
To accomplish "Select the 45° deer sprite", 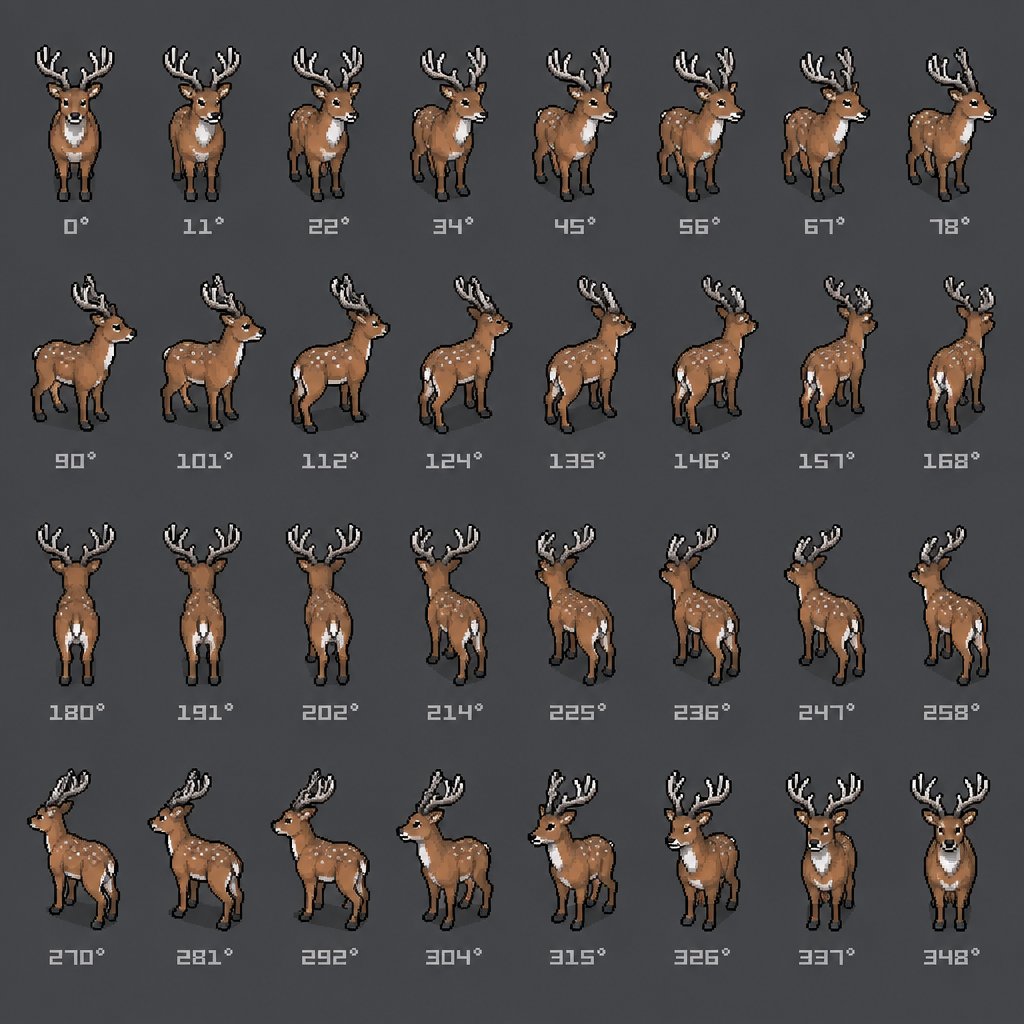I will click(x=574, y=123).
